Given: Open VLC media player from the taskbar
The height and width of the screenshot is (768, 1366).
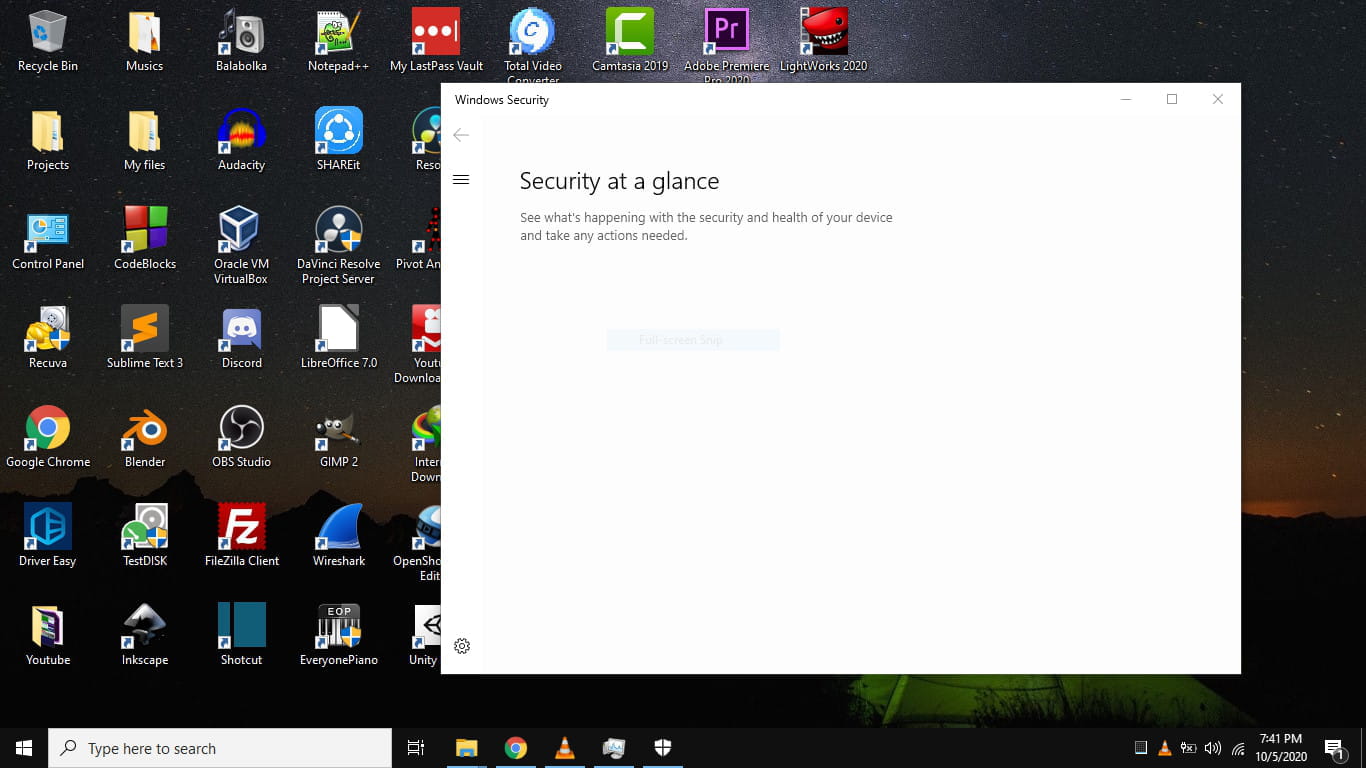Looking at the screenshot, I should pos(565,748).
